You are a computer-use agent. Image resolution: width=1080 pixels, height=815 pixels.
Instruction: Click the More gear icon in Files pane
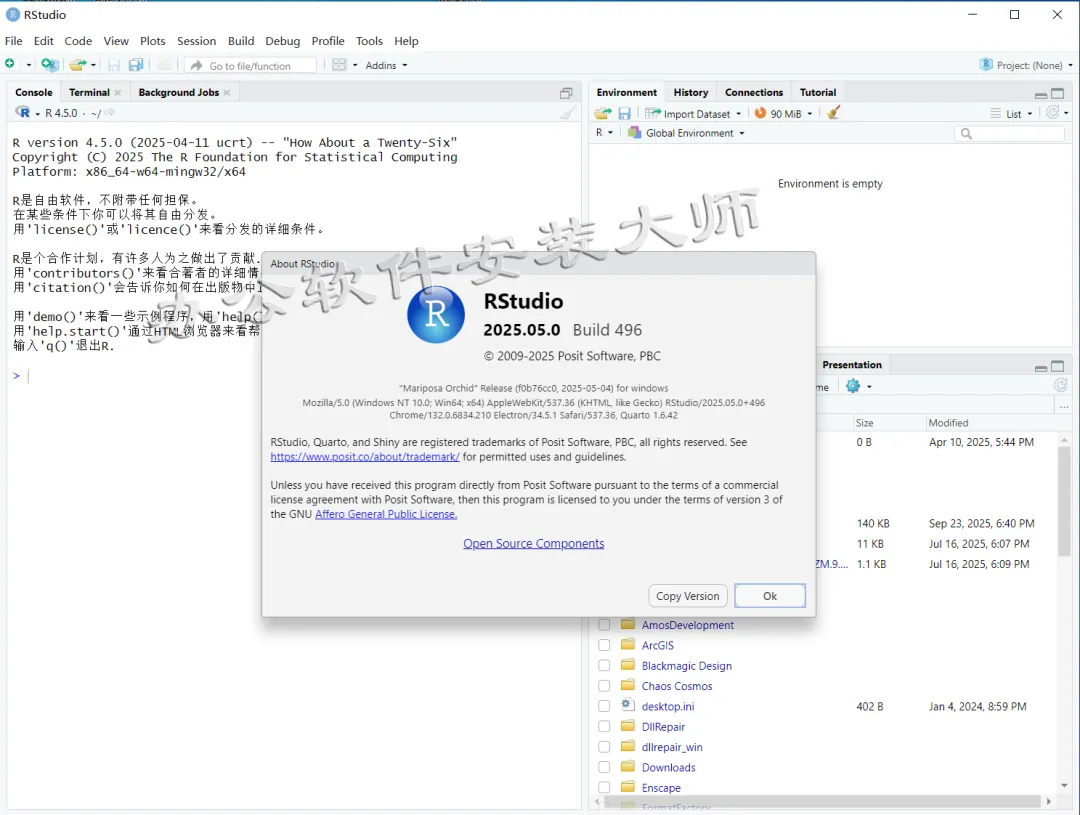click(x=853, y=386)
